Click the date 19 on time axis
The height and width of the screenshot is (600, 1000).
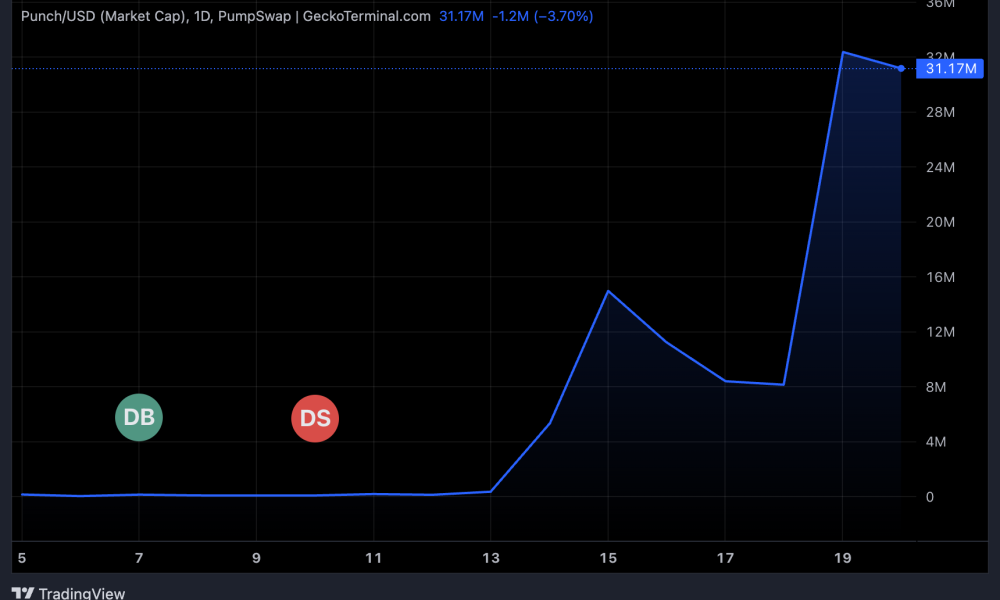click(x=843, y=558)
